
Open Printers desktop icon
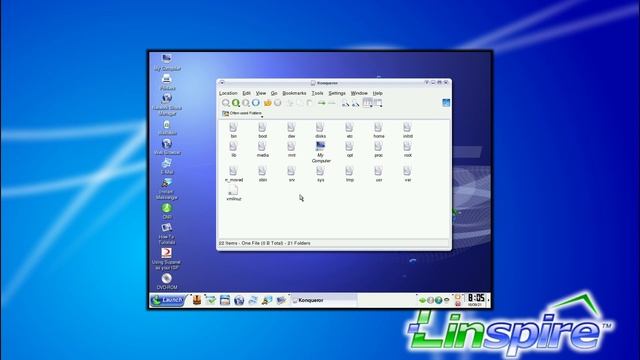click(167, 82)
